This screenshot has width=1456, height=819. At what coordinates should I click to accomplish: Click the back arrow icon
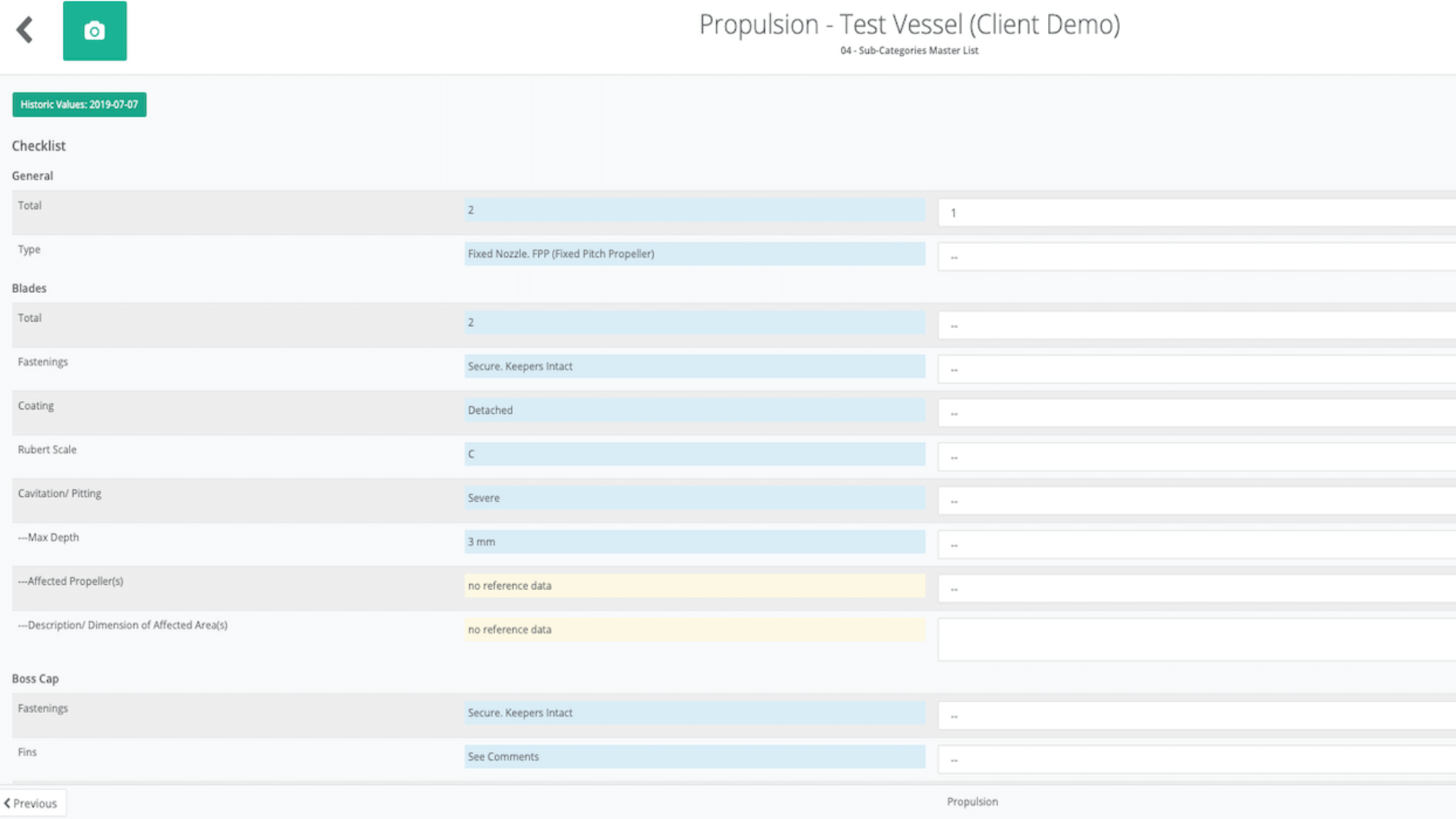pos(25,30)
